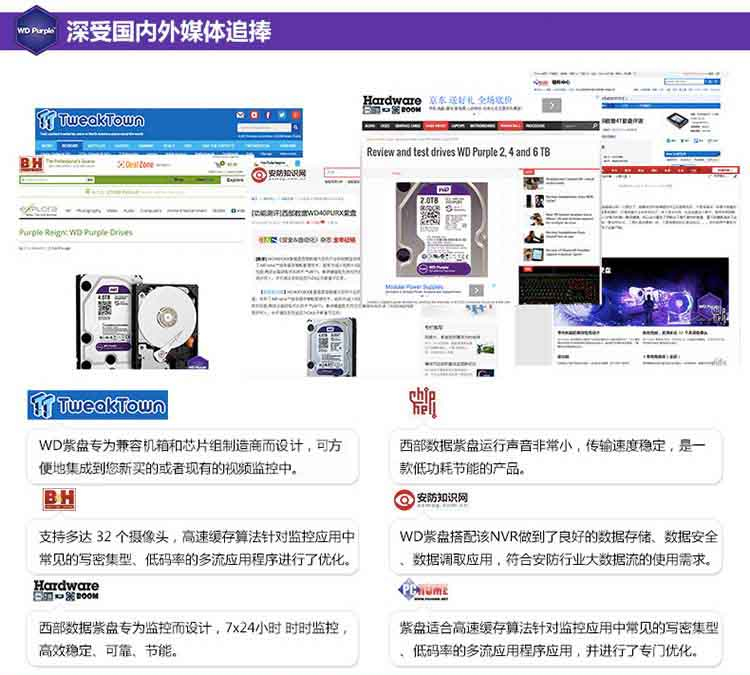
Task: Click the Chiphell logo above its quote
Action: coord(422,402)
